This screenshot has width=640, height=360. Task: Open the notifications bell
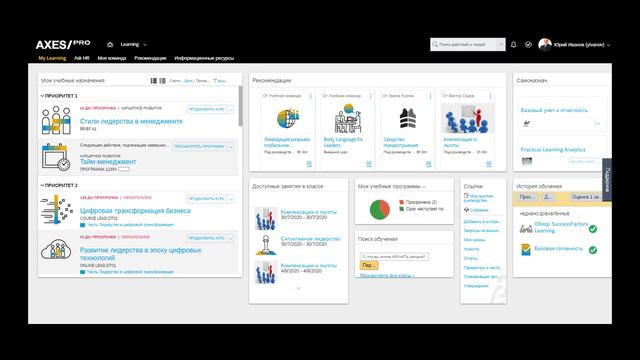[x=513, y=44]
